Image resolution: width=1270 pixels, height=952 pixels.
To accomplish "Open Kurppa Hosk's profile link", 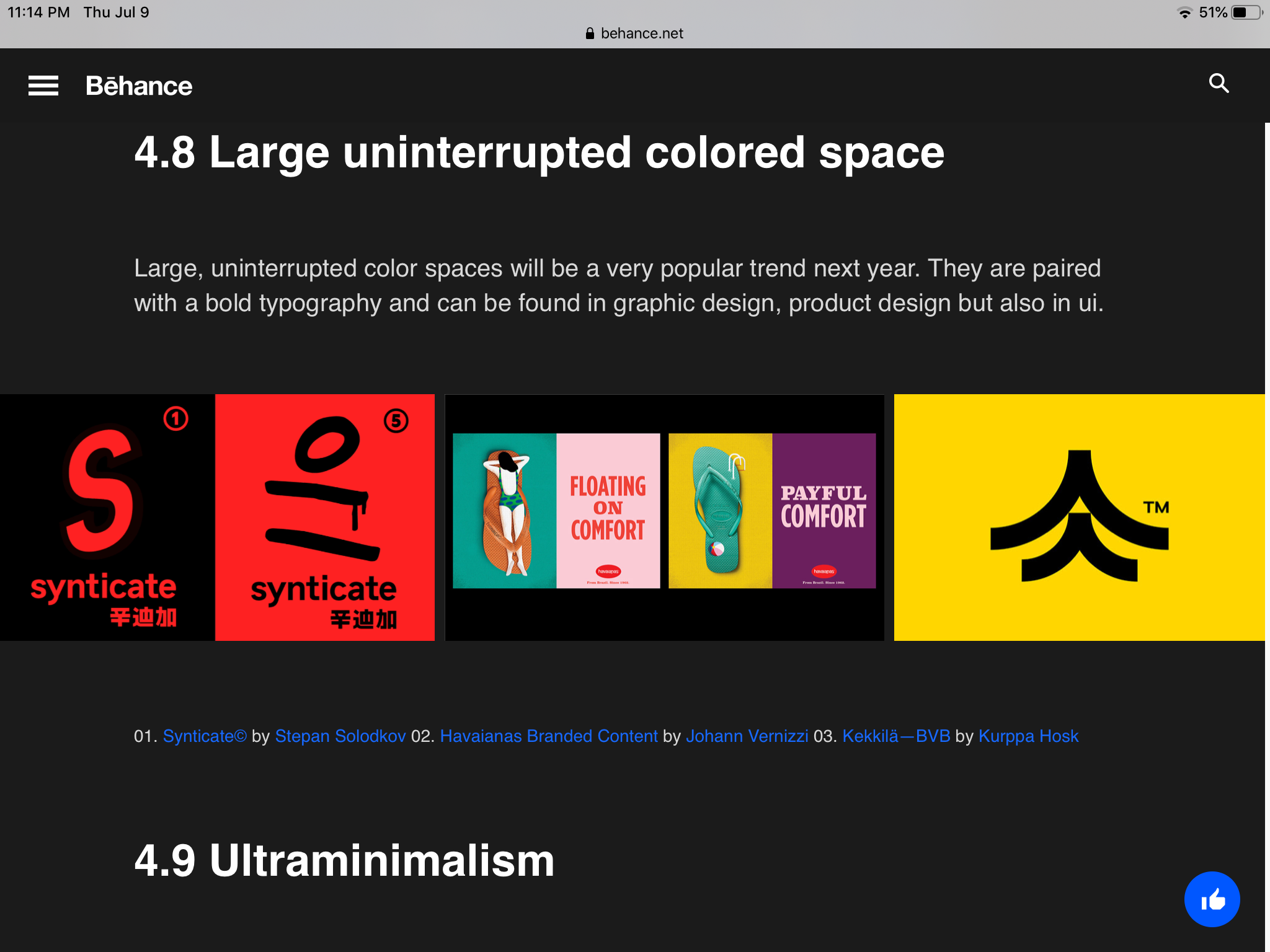I will [1028, 736].
